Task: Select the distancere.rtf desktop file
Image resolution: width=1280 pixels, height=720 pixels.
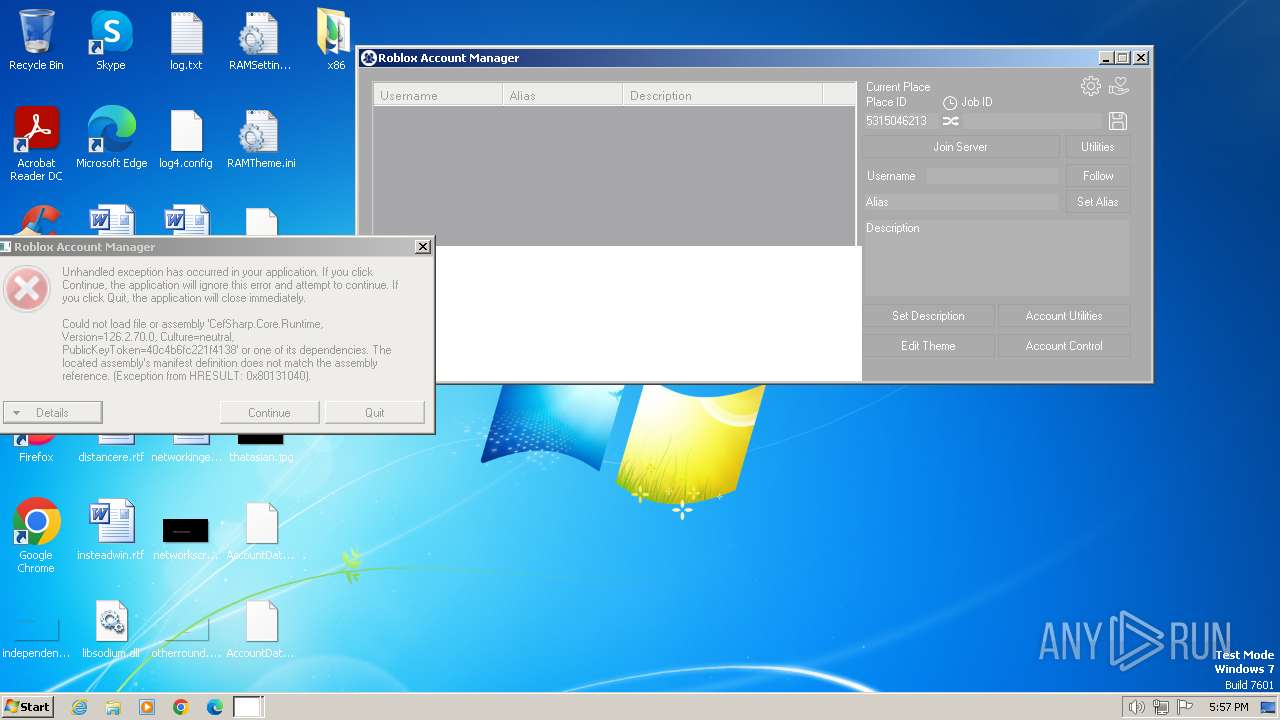Action: [x=111, y=448]
